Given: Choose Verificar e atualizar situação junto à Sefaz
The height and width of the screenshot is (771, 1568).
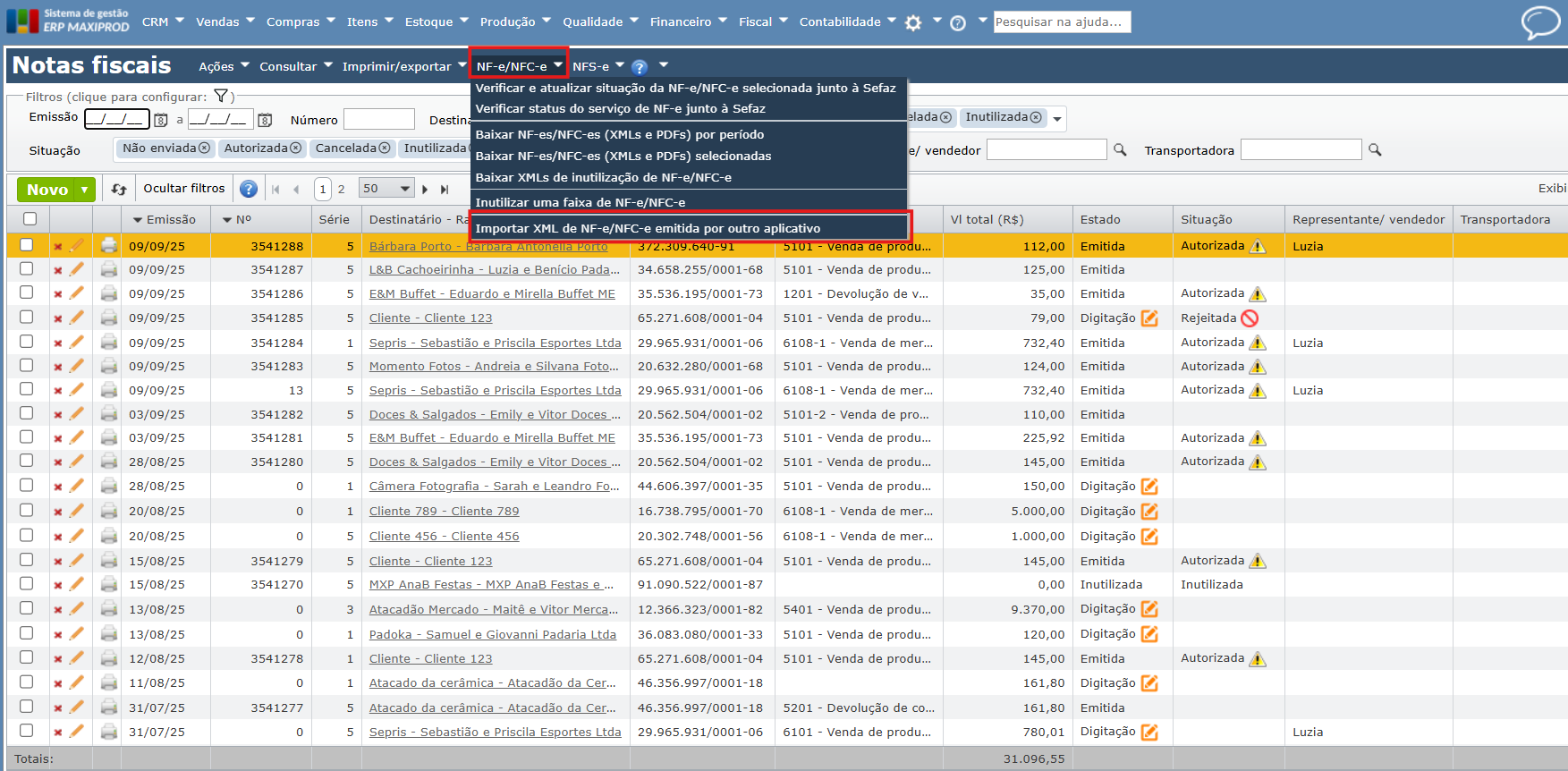Looking at the screenshot, I should (686, 88).
